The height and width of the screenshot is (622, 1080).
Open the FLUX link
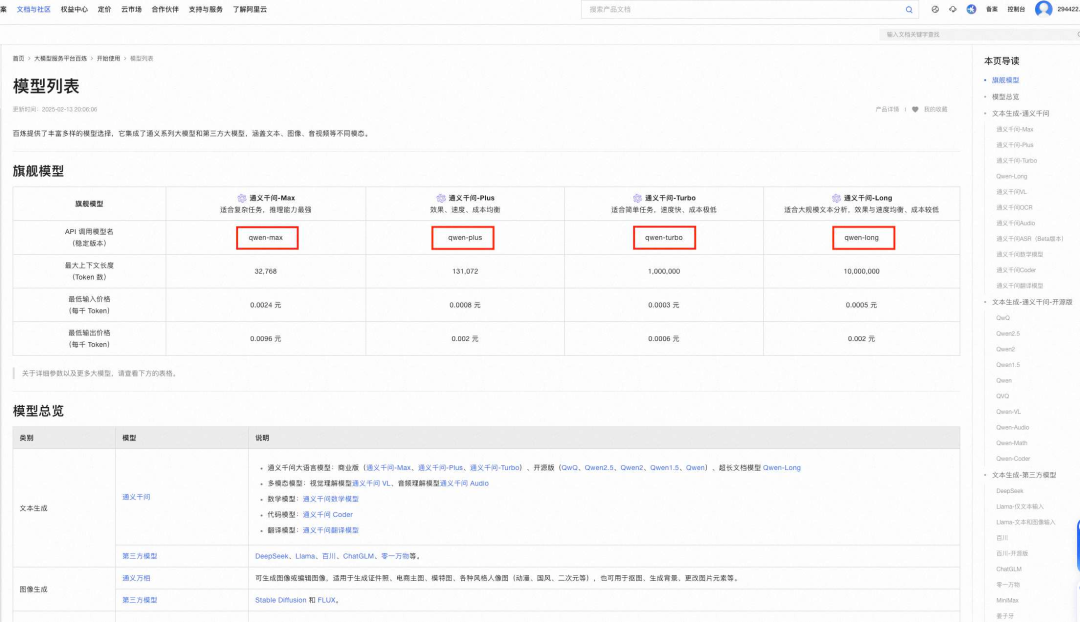click(x=326, y=600)
